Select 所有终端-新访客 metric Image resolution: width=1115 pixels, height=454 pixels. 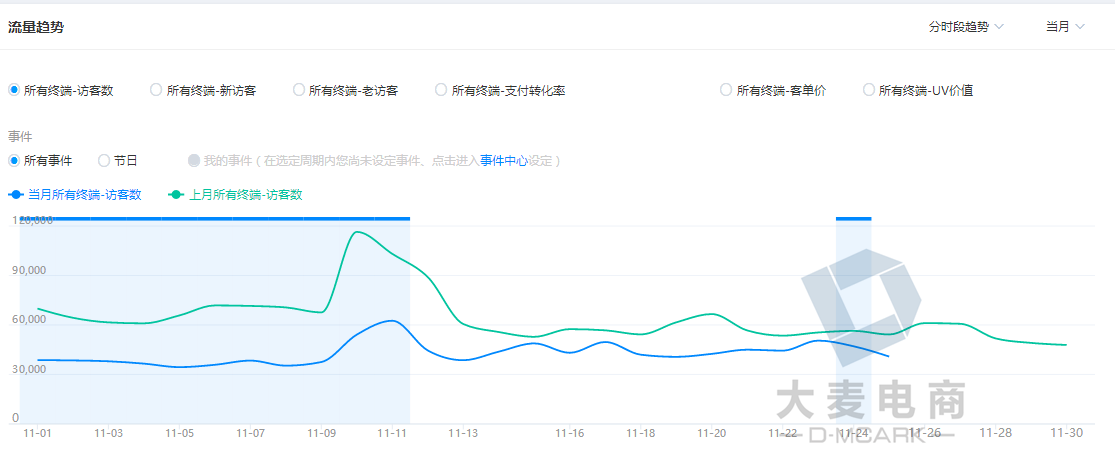click(x=156, y=90)
